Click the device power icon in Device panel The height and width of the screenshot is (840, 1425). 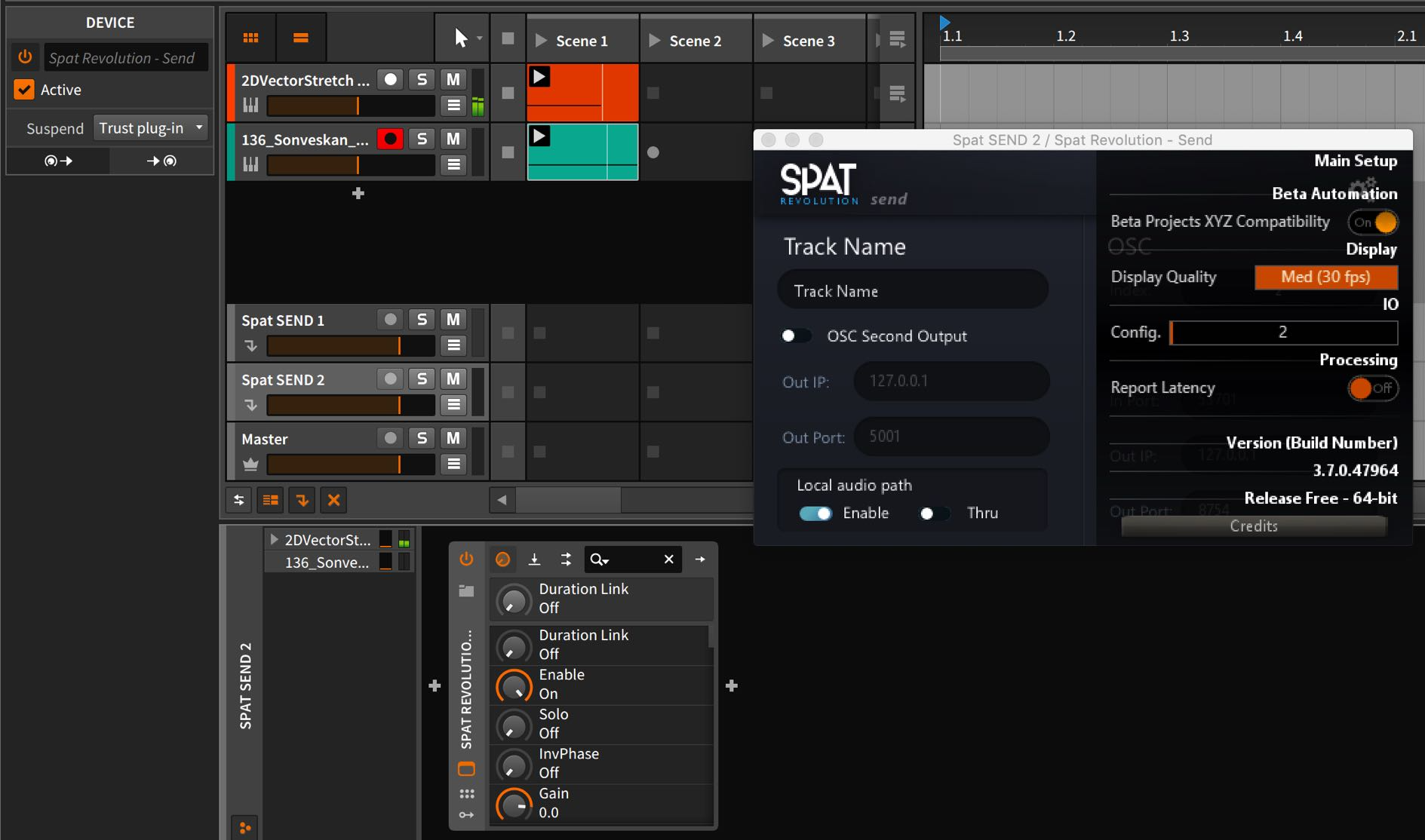[25, 57]
